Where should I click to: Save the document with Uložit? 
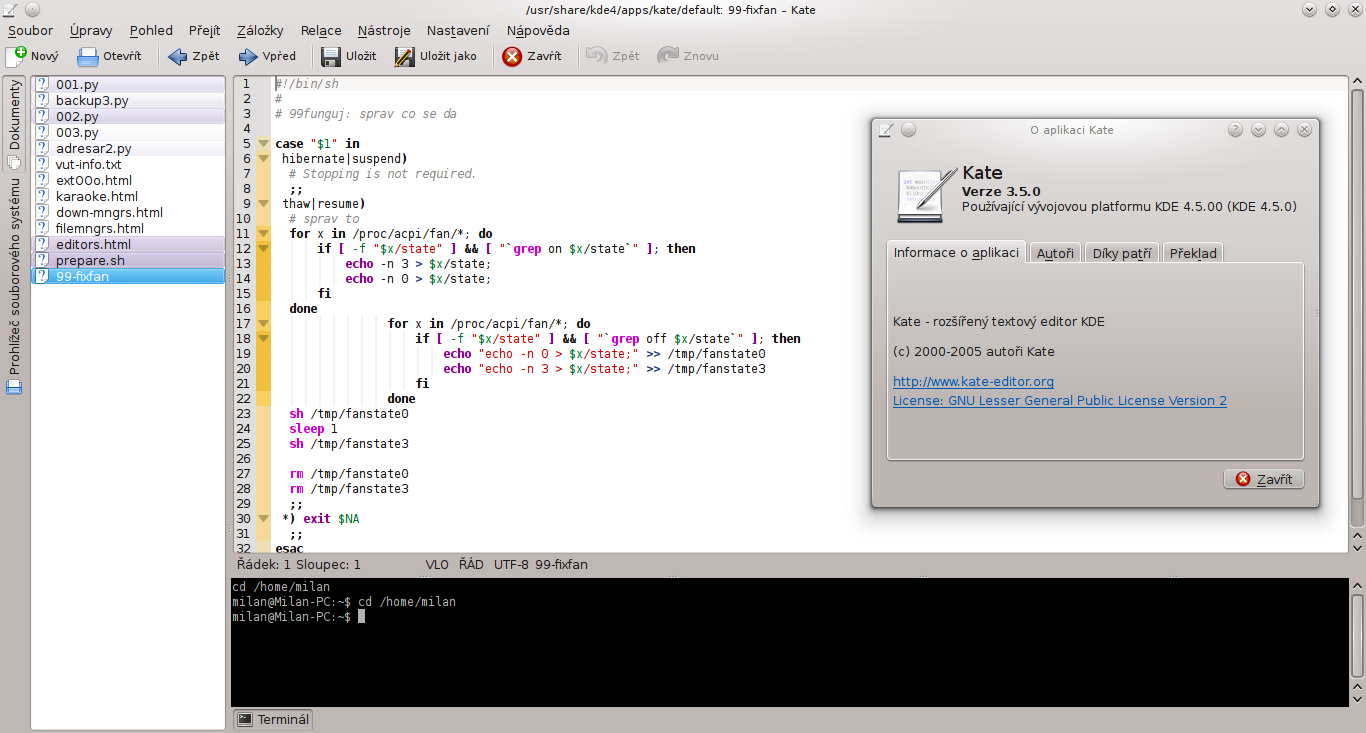[x=348, y=56]
